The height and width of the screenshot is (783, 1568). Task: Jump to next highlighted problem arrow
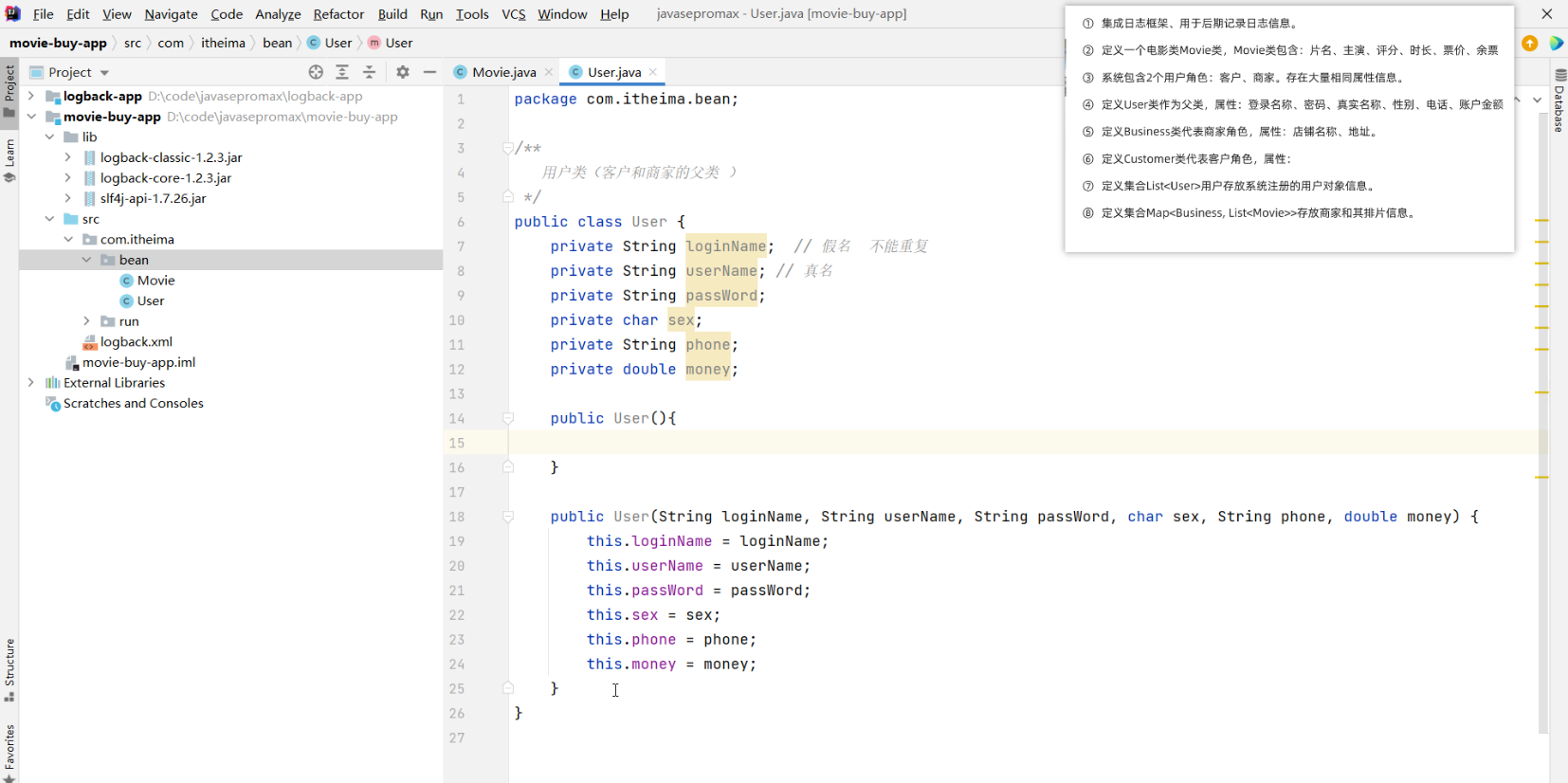point(1537,100)
